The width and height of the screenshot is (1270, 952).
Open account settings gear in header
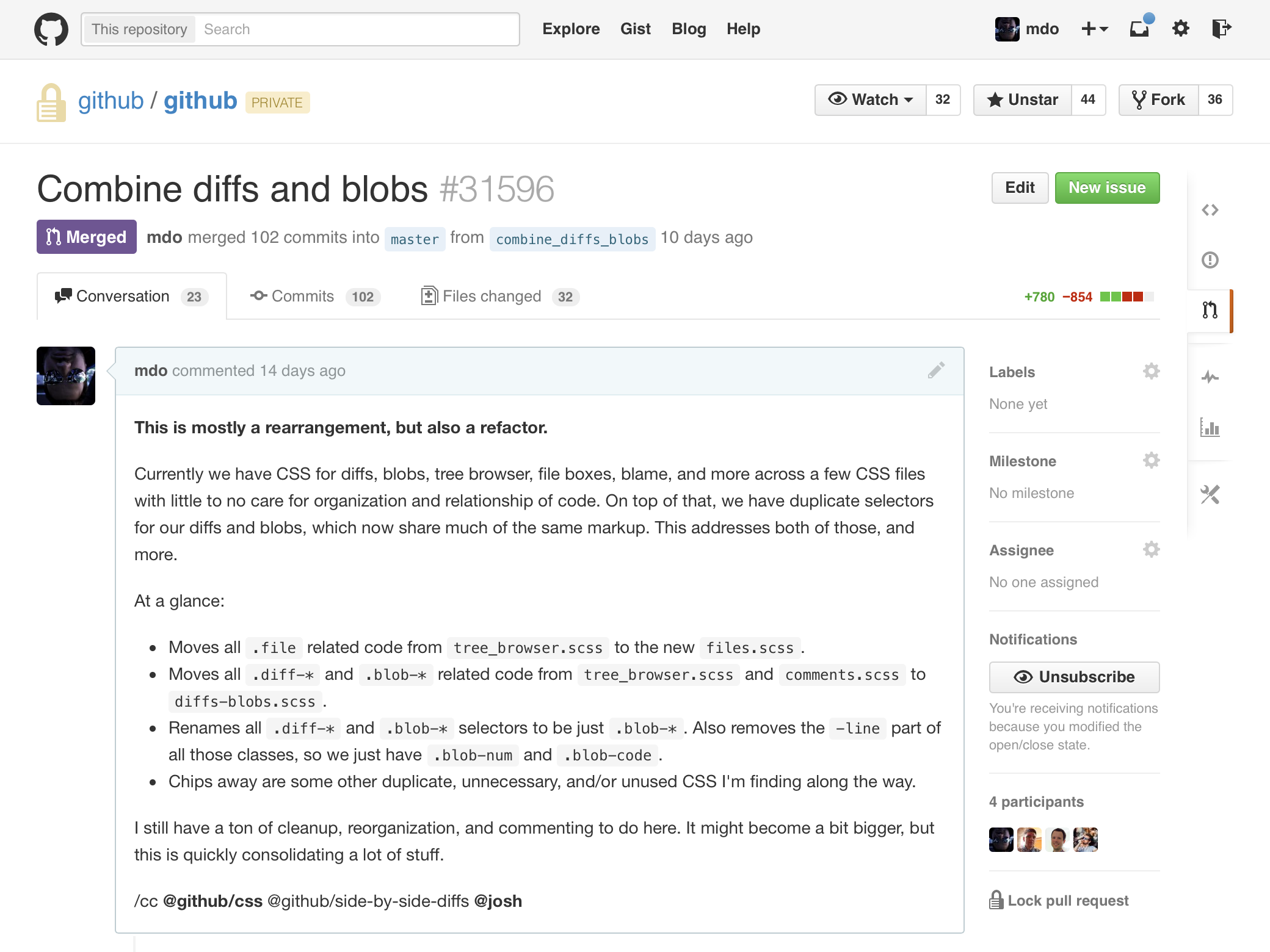[1180, 29]
